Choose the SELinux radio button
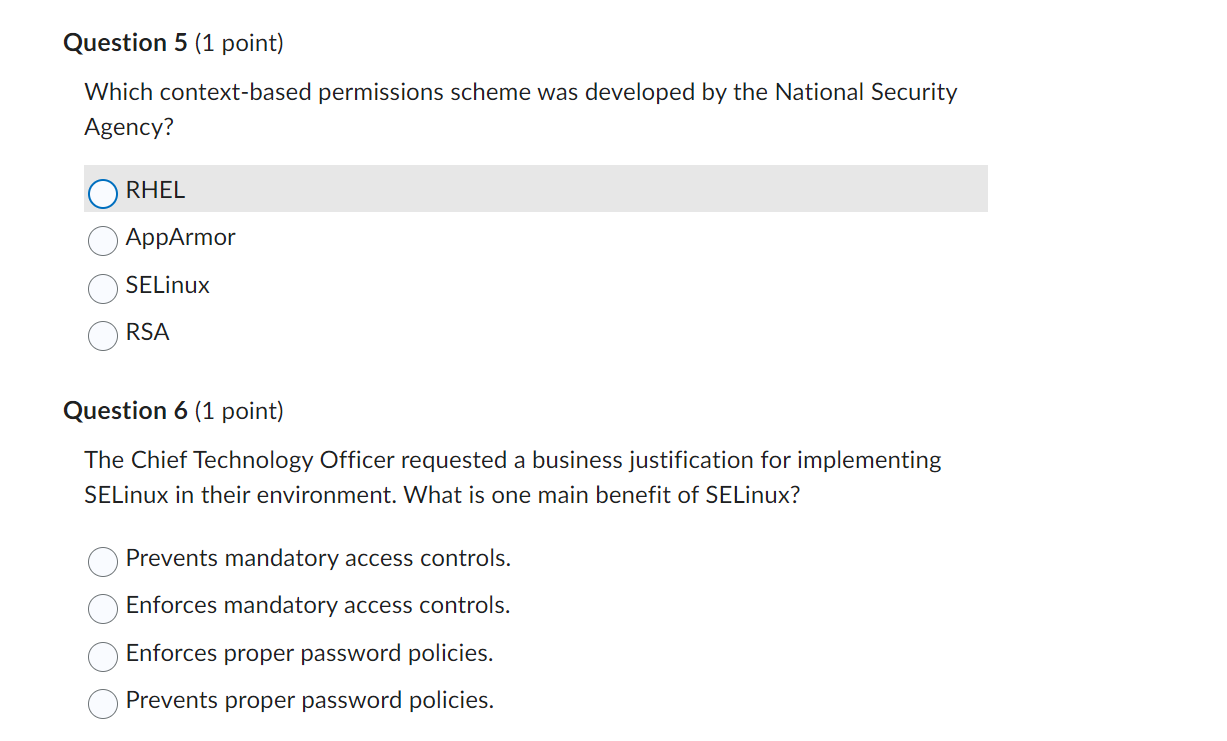Image resolution: width=1227 pixels, height=741 pixels. (x=103, y=288)
